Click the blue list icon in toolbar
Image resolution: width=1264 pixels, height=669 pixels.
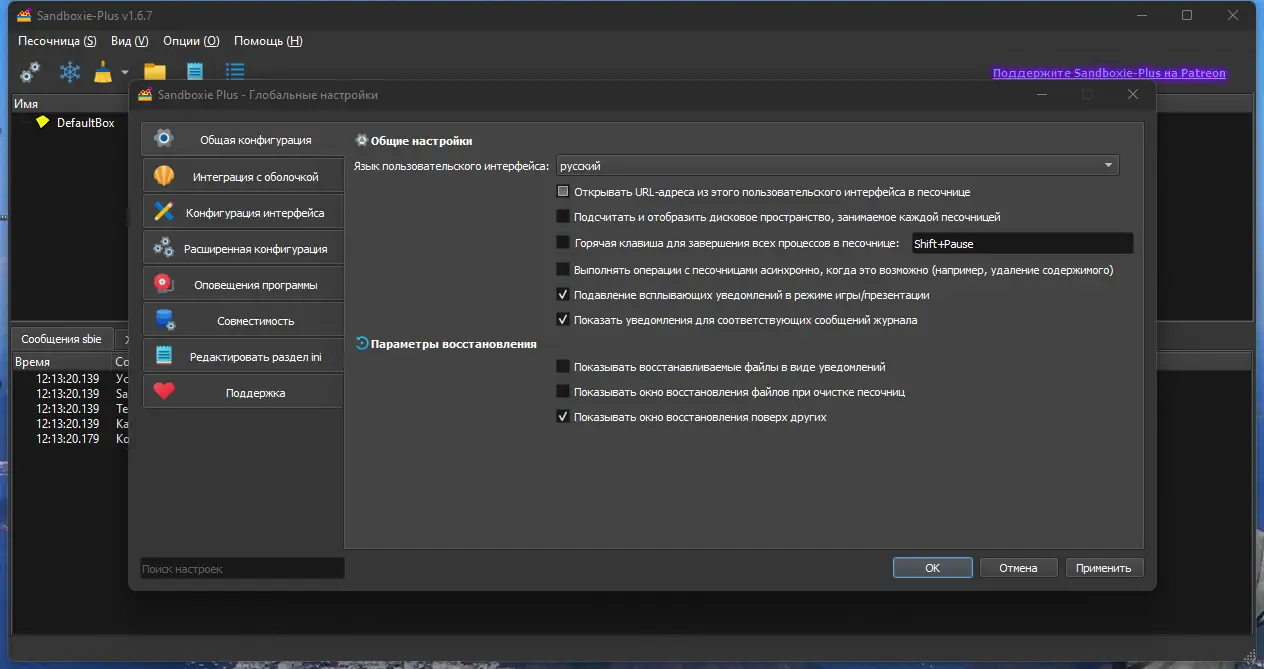(x=235, y=72)
